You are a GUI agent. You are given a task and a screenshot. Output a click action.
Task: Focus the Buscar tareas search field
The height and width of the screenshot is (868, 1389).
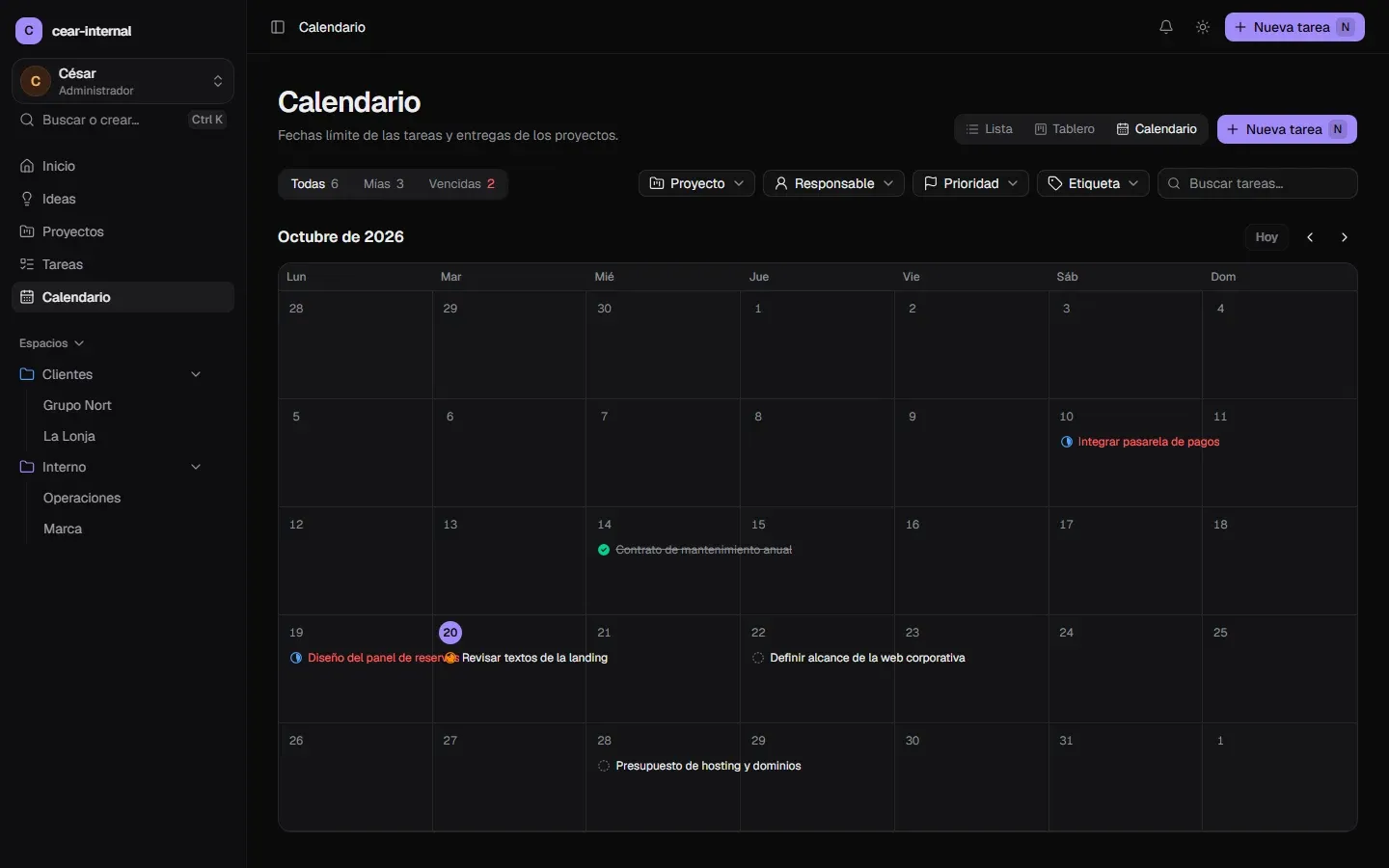pos(1258,183)
